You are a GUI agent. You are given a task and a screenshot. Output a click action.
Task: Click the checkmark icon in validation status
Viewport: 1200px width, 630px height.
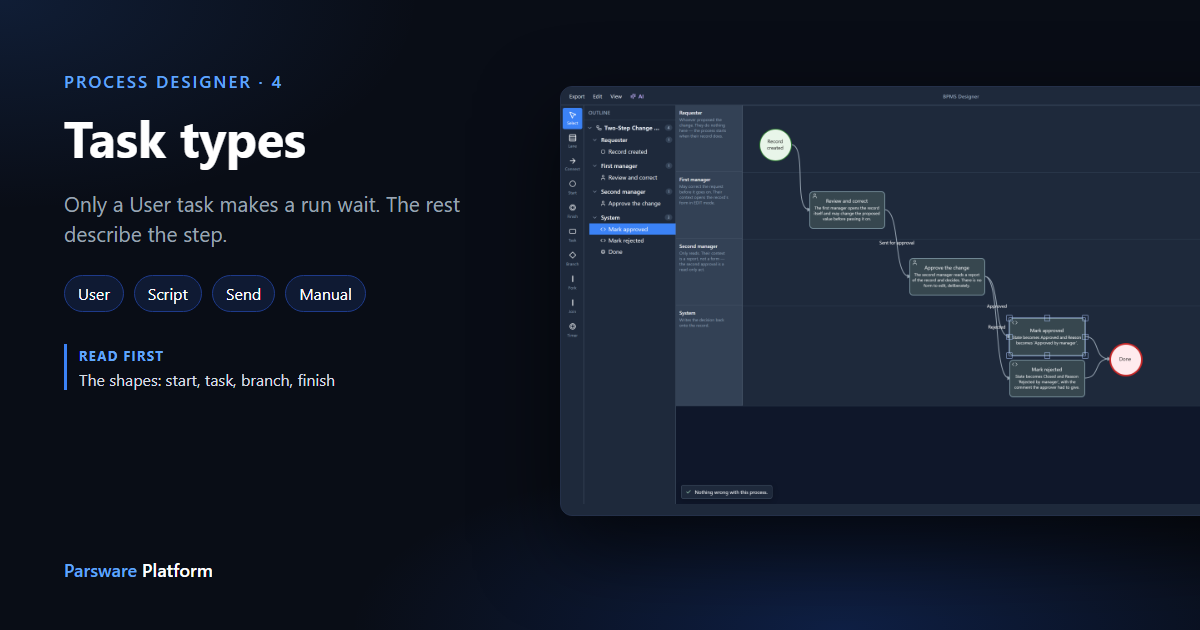tap(688, 492)
